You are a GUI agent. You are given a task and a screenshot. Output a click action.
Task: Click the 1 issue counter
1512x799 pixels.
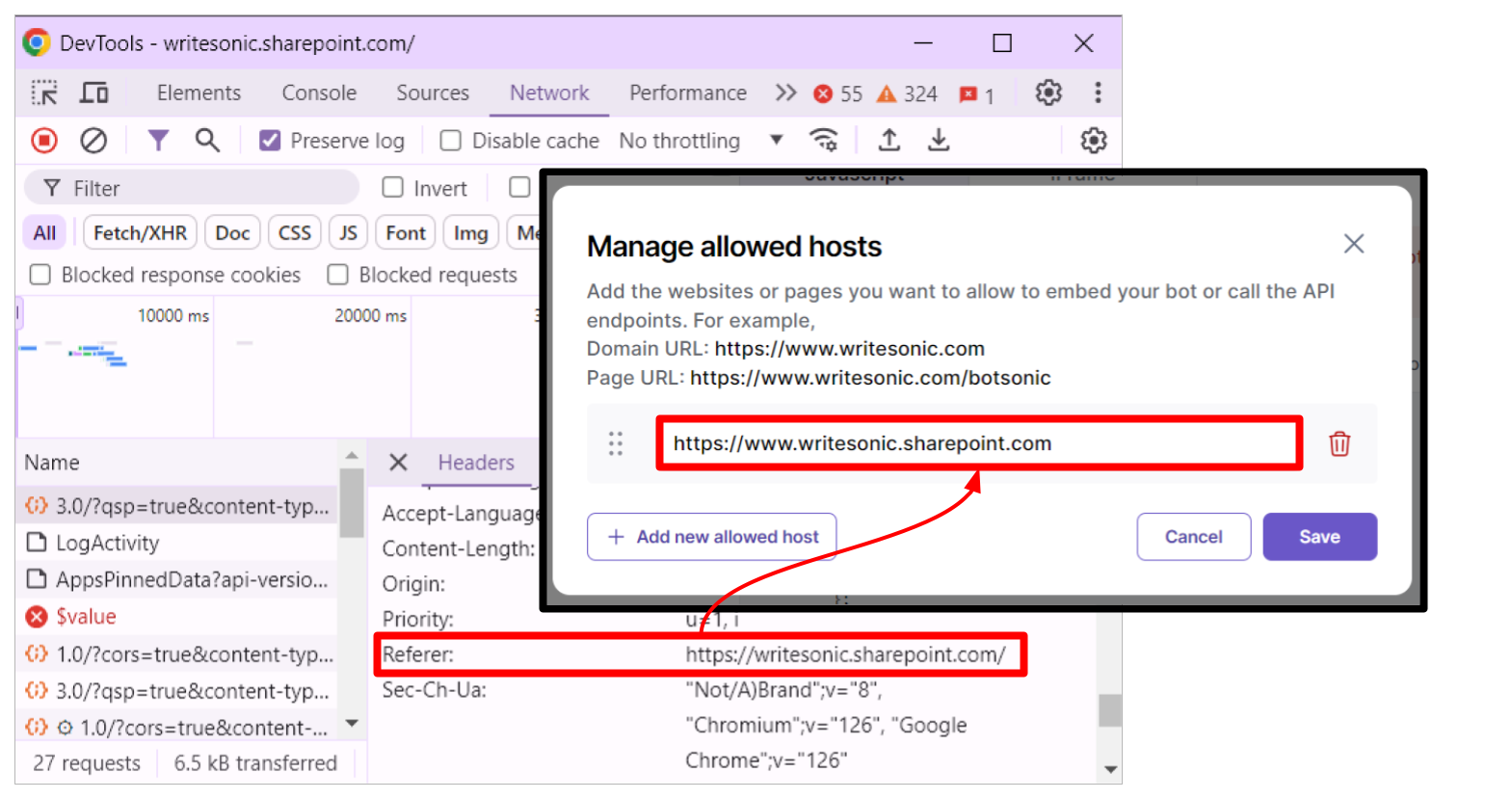(x=976, y=94)
